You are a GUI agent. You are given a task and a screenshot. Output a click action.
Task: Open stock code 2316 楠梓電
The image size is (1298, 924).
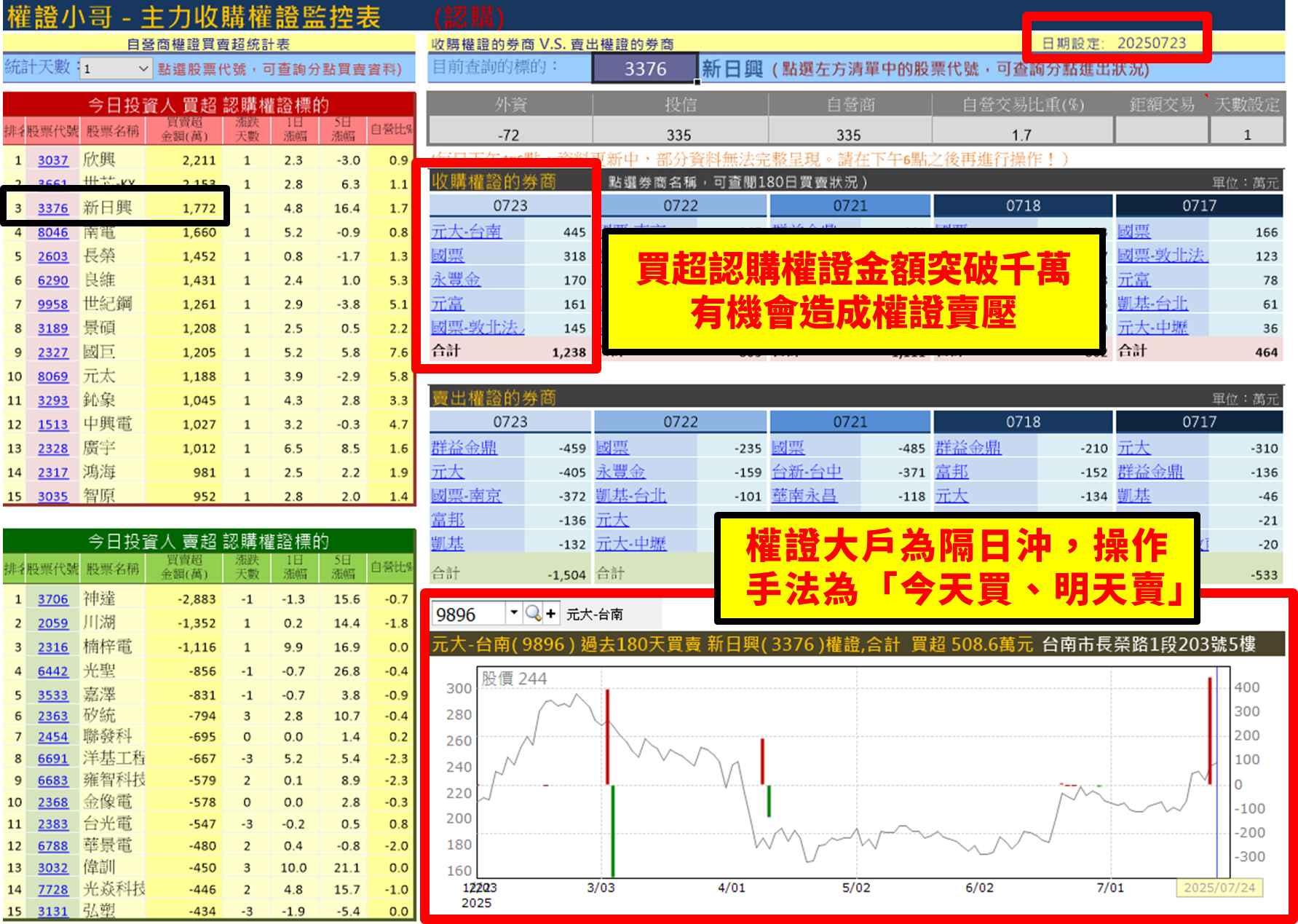(x=53, y=647)
